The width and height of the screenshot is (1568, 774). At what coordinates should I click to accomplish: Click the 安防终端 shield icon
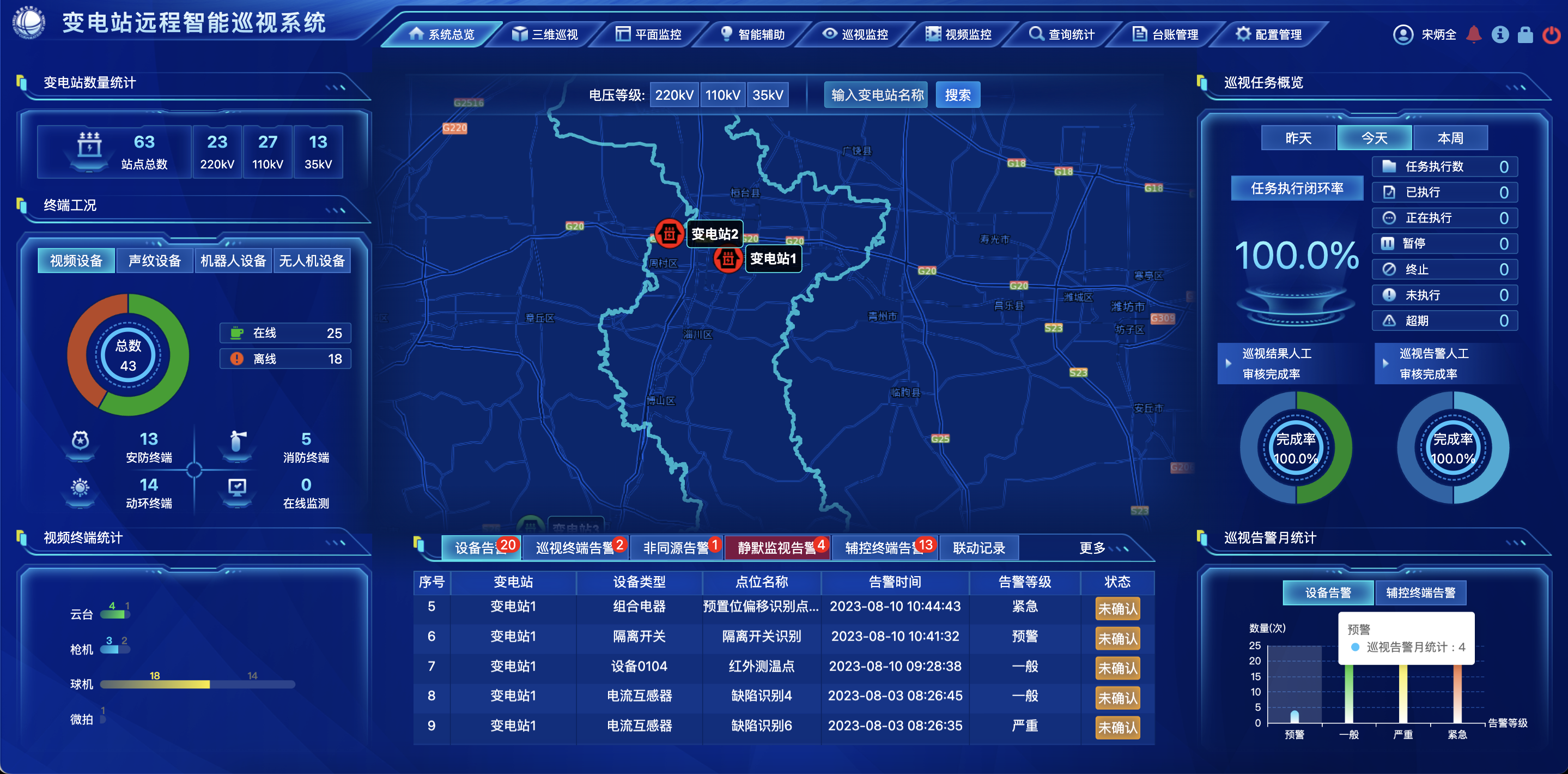(x=80, y=440)
